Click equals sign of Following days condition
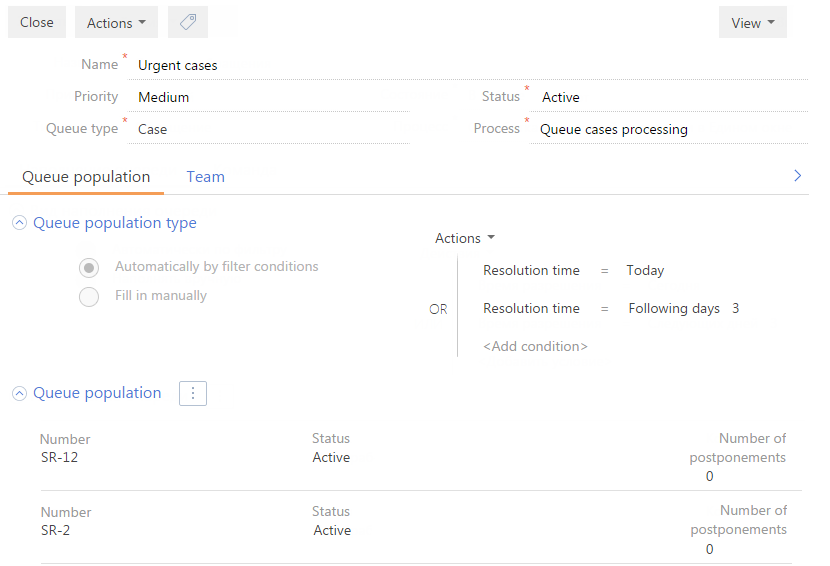This screenshot has width=830, height=566. click(605, 309)
